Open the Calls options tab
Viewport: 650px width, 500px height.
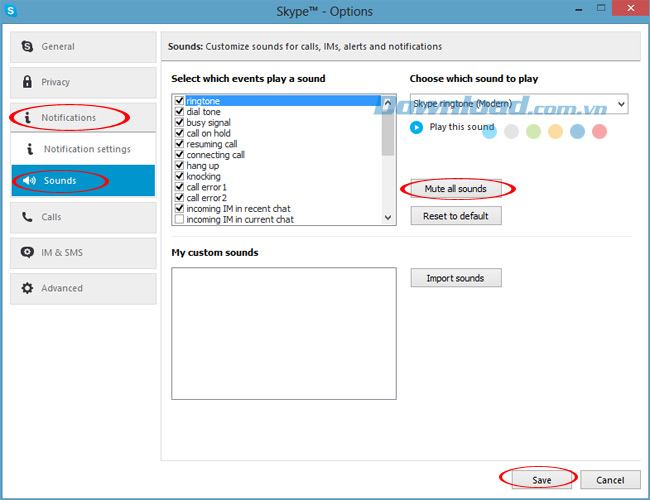click(x=83, y=217)
